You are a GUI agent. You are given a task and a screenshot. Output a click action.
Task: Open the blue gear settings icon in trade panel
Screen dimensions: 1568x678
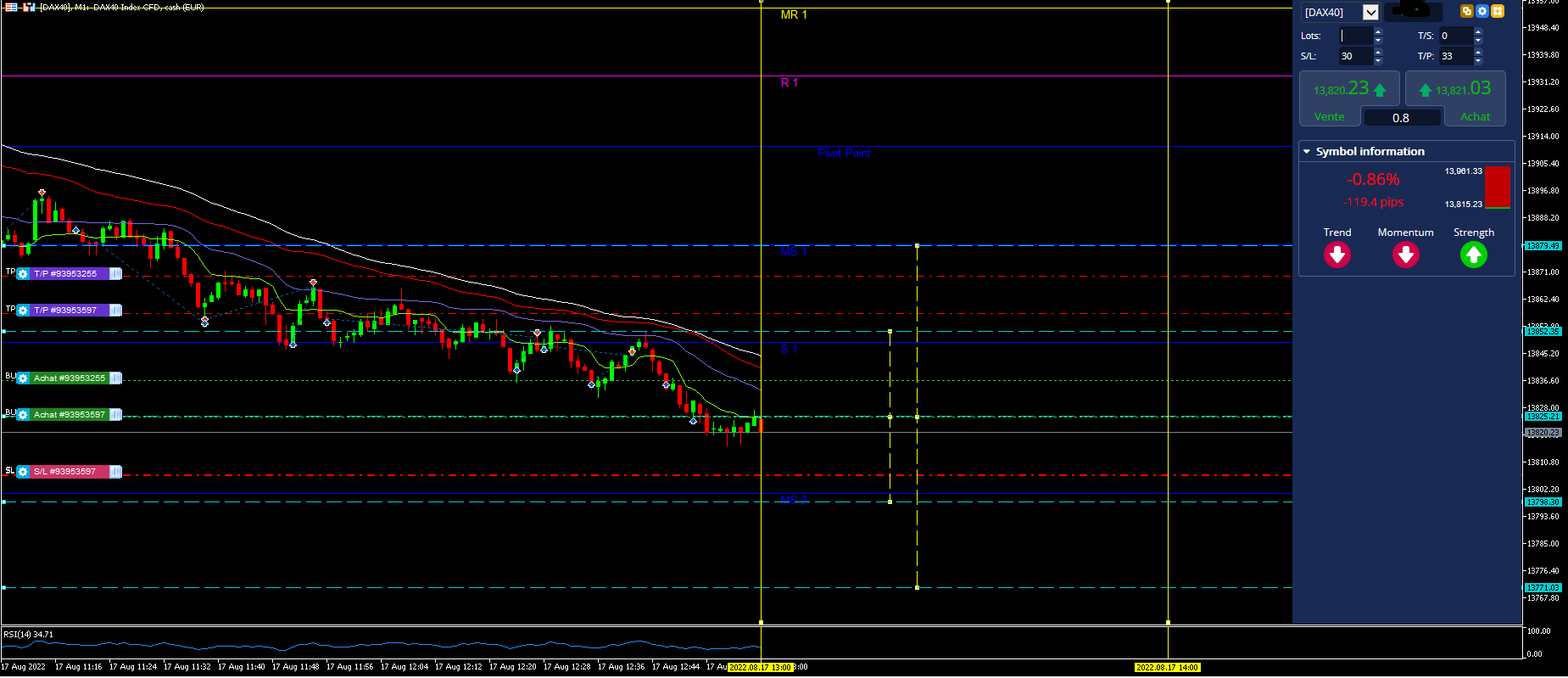pos(1482,11)
